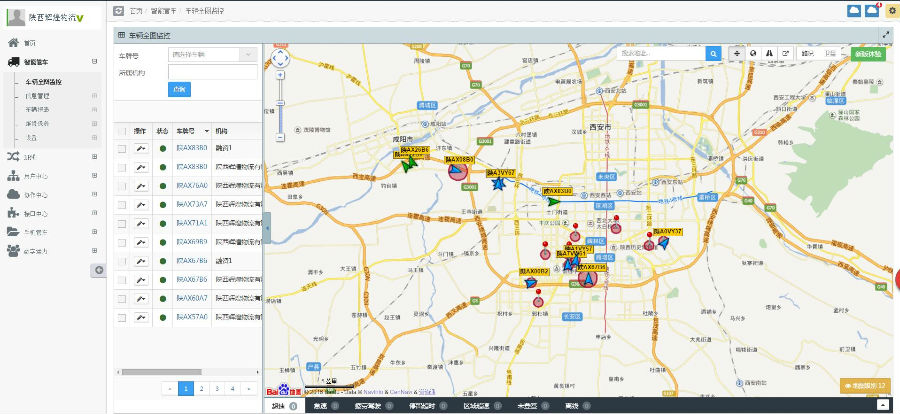
Task: Toggle the road traffic icon in map toolbar
Action: click(769, 53)
